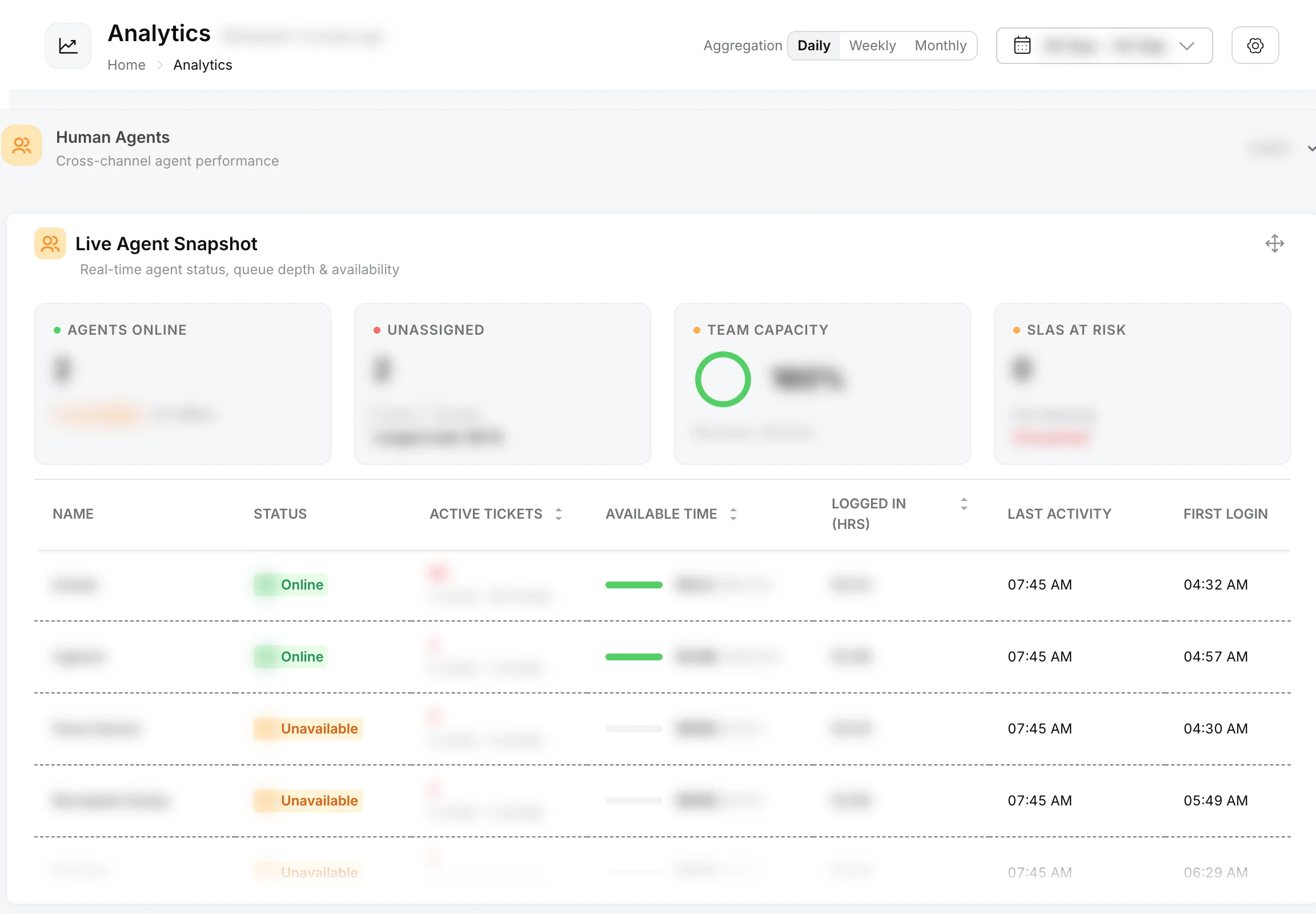Switch aggregation to Weekly
1316x914 pixels.
[x=872, y=46]
